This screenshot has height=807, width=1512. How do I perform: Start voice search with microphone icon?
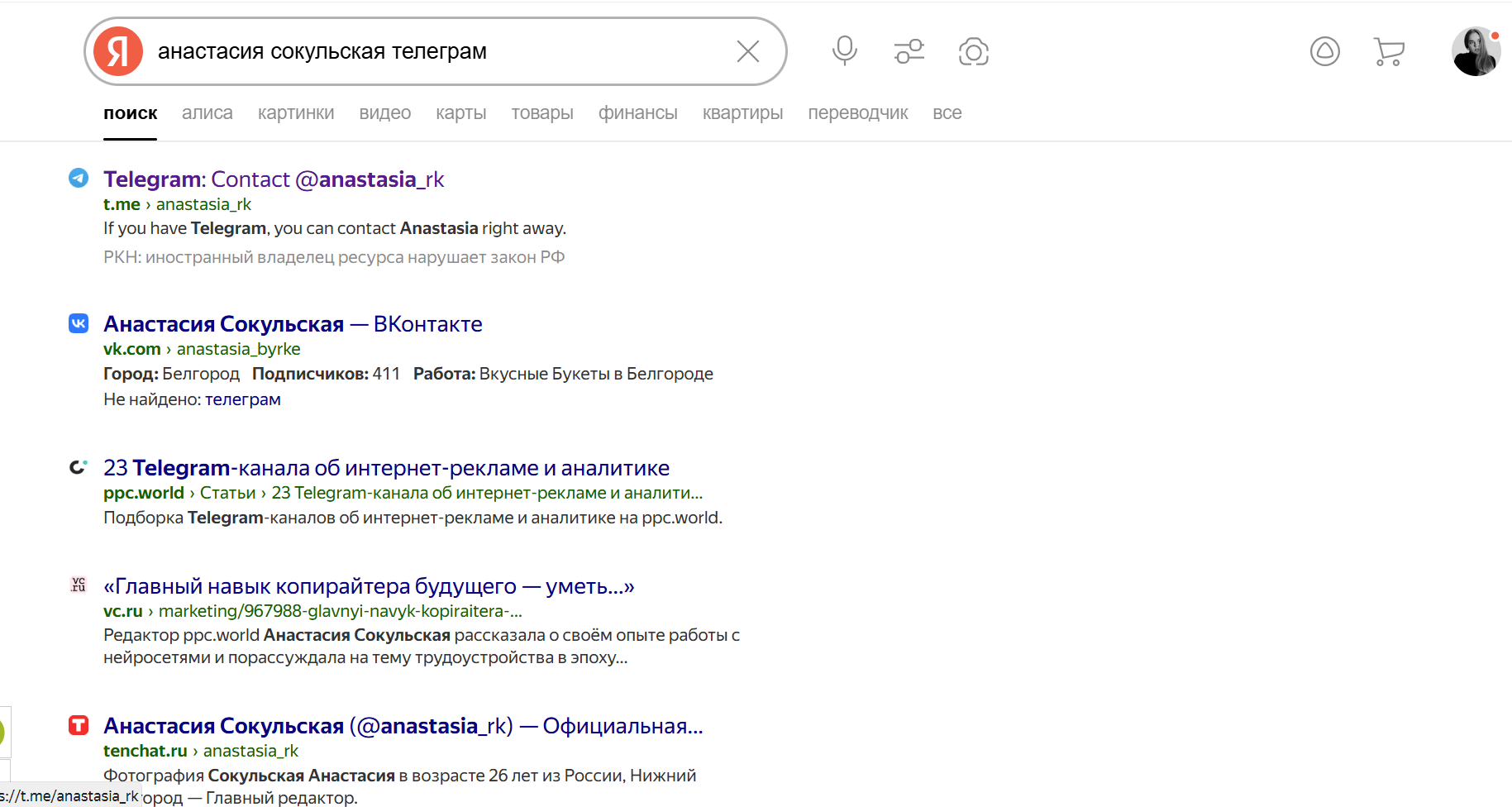click(844, 51)
